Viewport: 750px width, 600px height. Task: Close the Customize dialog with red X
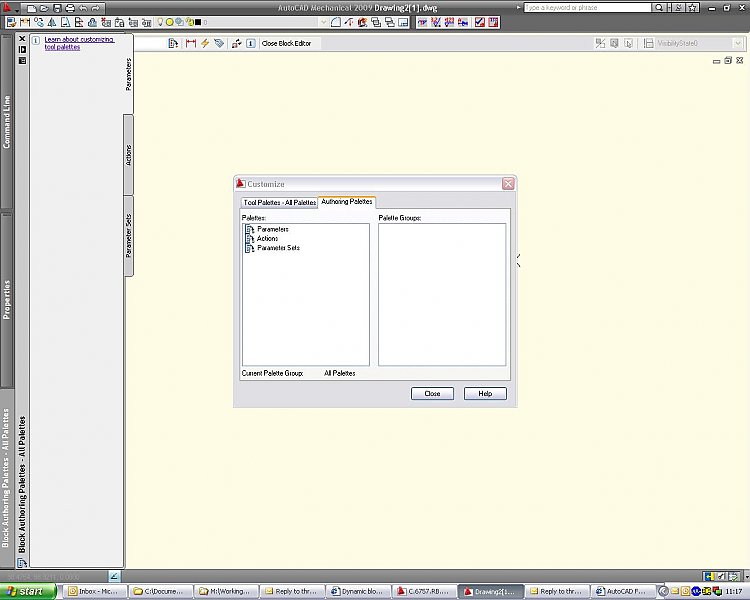[x=508, y=184]
